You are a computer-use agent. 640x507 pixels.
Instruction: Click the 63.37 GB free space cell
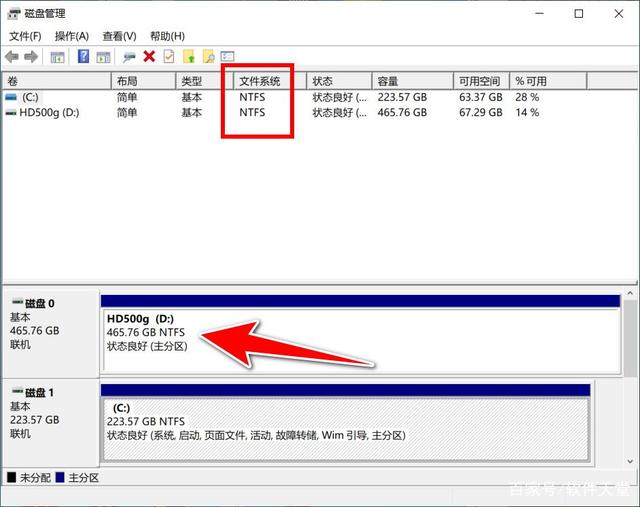tap(481, 97)
